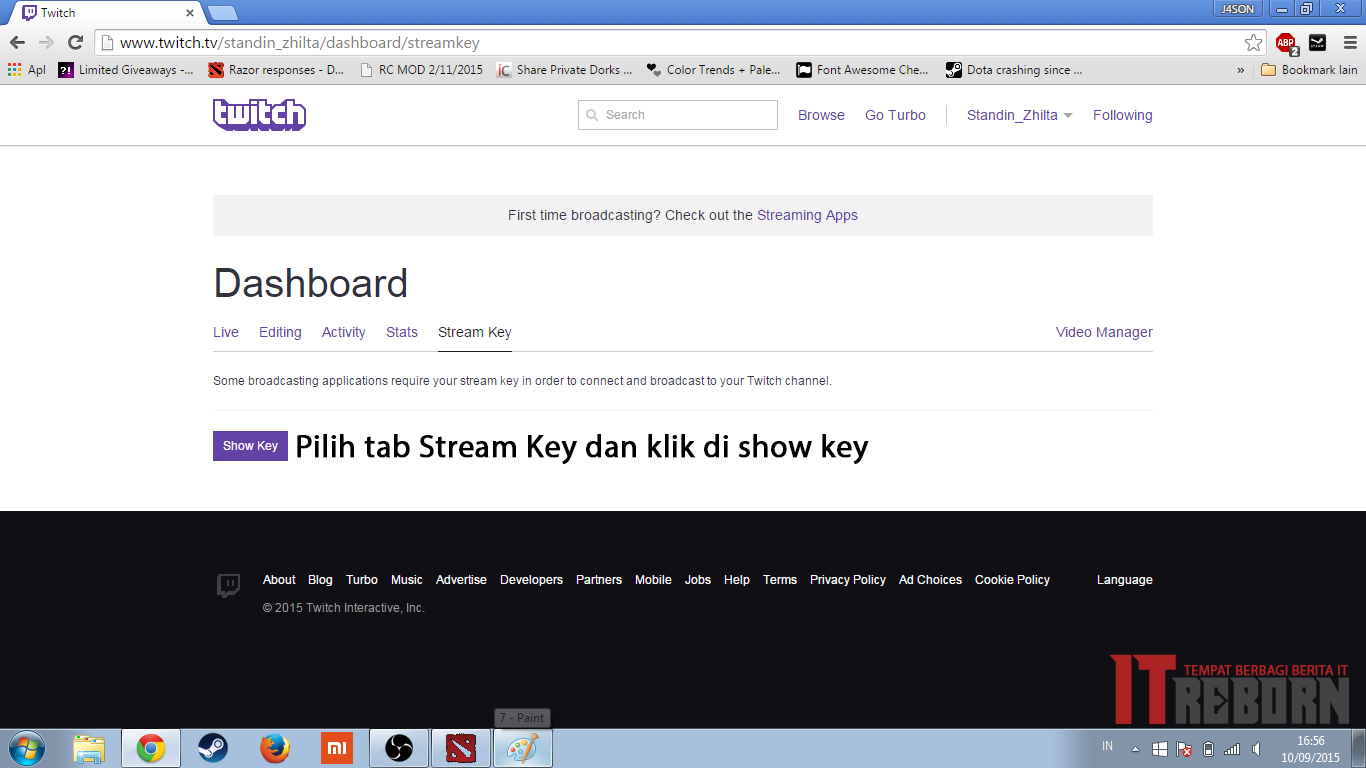Open Language selector in footer
Screen dimensions: 1366x768
tap(1125, 580)
